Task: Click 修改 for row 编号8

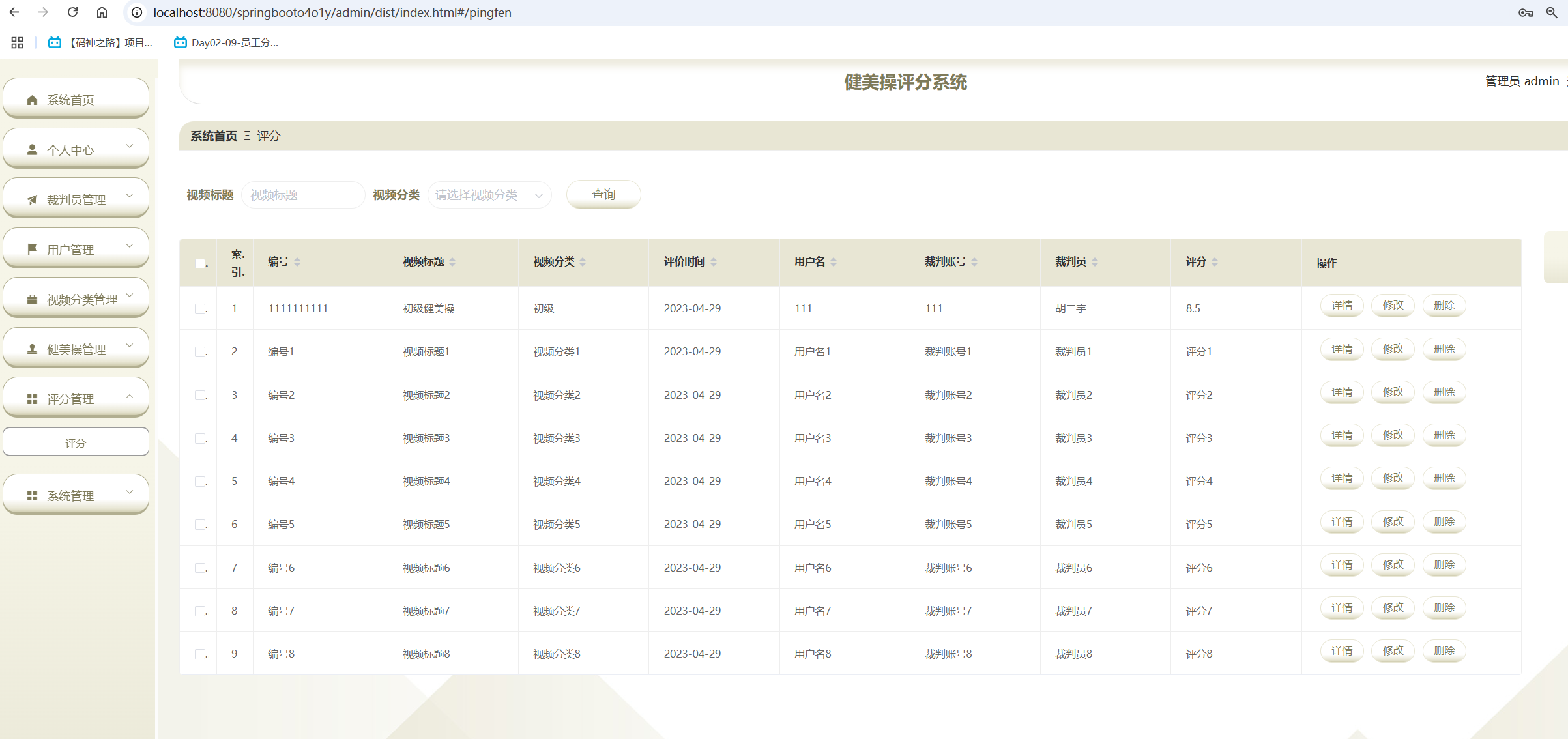Action: 1393,651
